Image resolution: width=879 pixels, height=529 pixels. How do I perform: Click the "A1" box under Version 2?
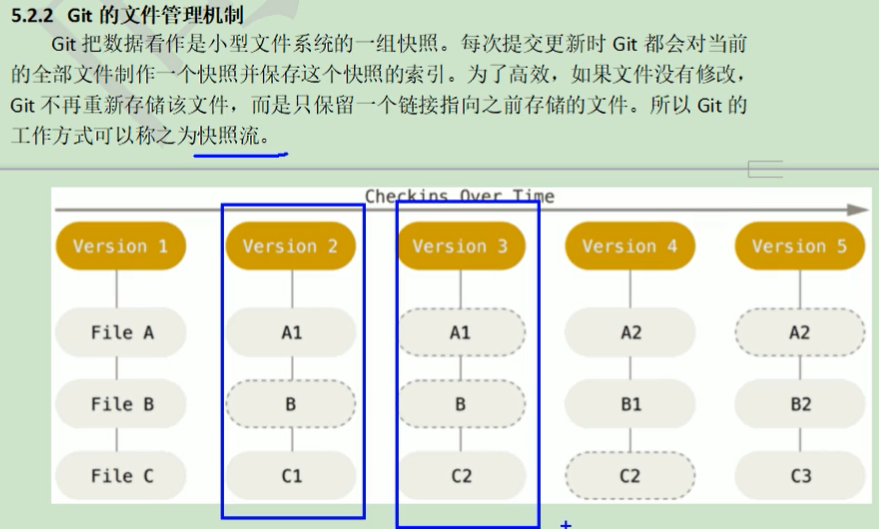(290, 332)
